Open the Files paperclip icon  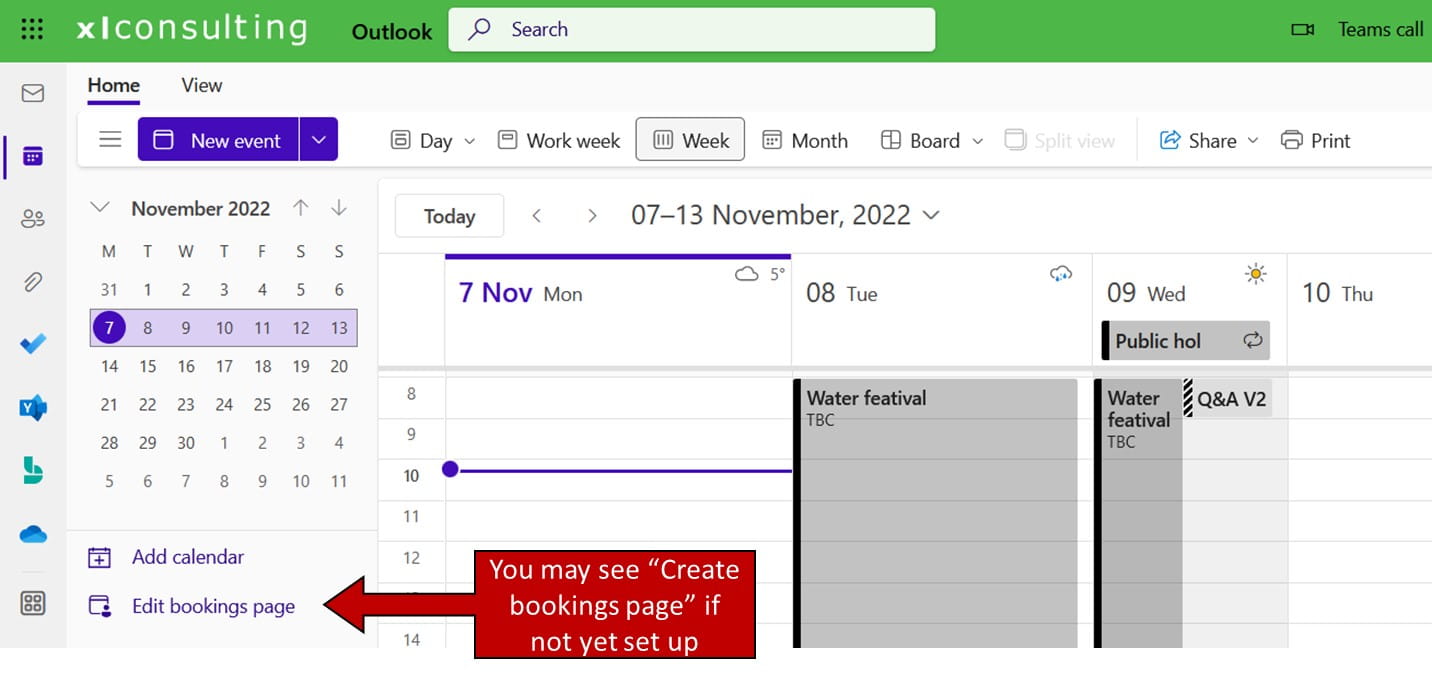tap(33, 282)
